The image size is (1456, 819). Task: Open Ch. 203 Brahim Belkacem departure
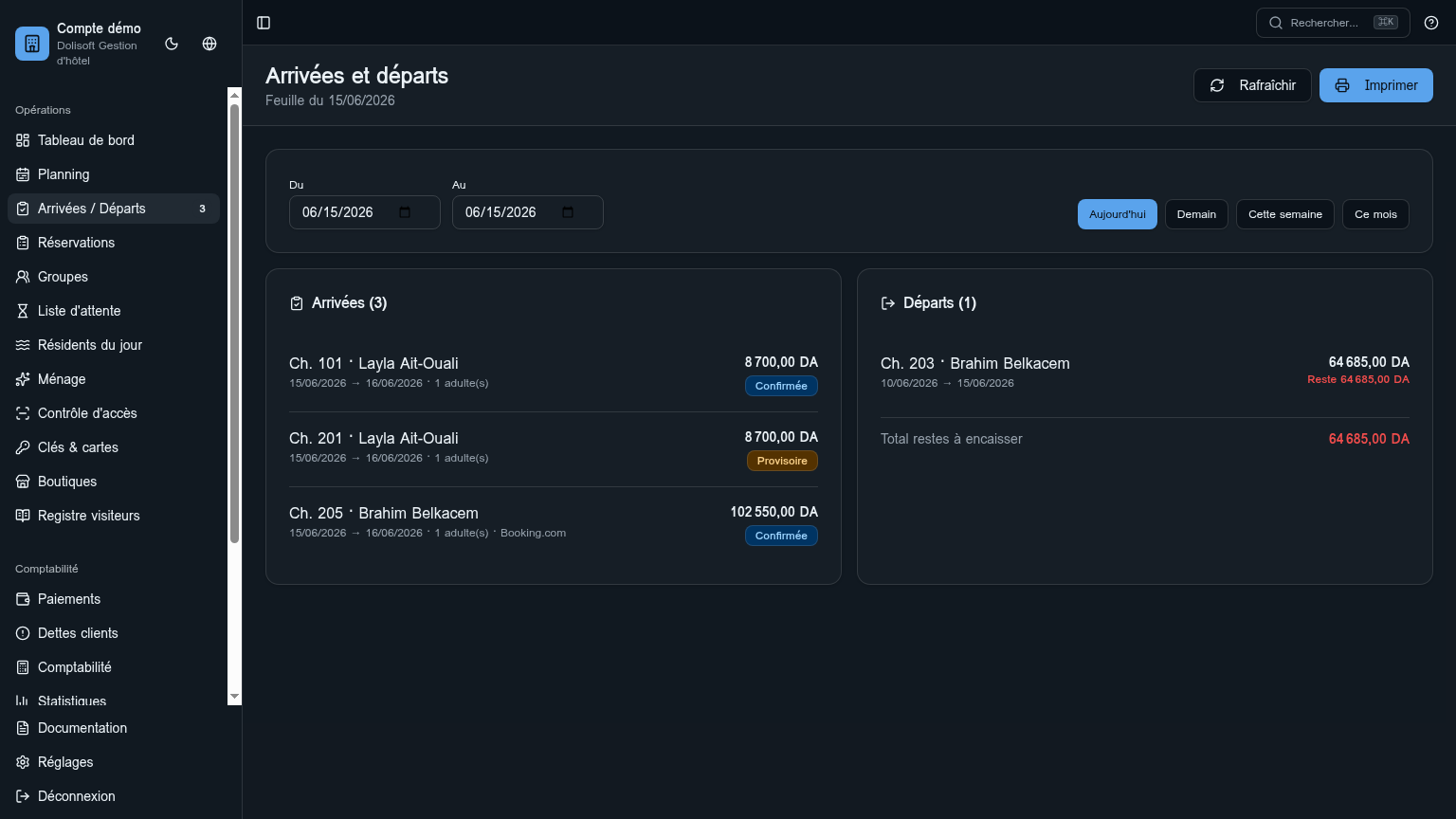click(x=1145, y=373)
